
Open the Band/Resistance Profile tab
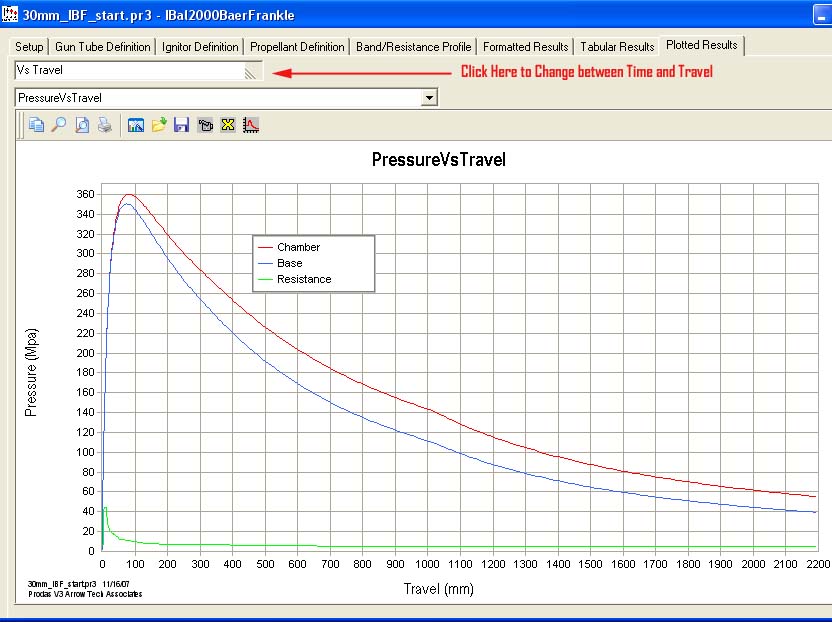coord(413,47)
